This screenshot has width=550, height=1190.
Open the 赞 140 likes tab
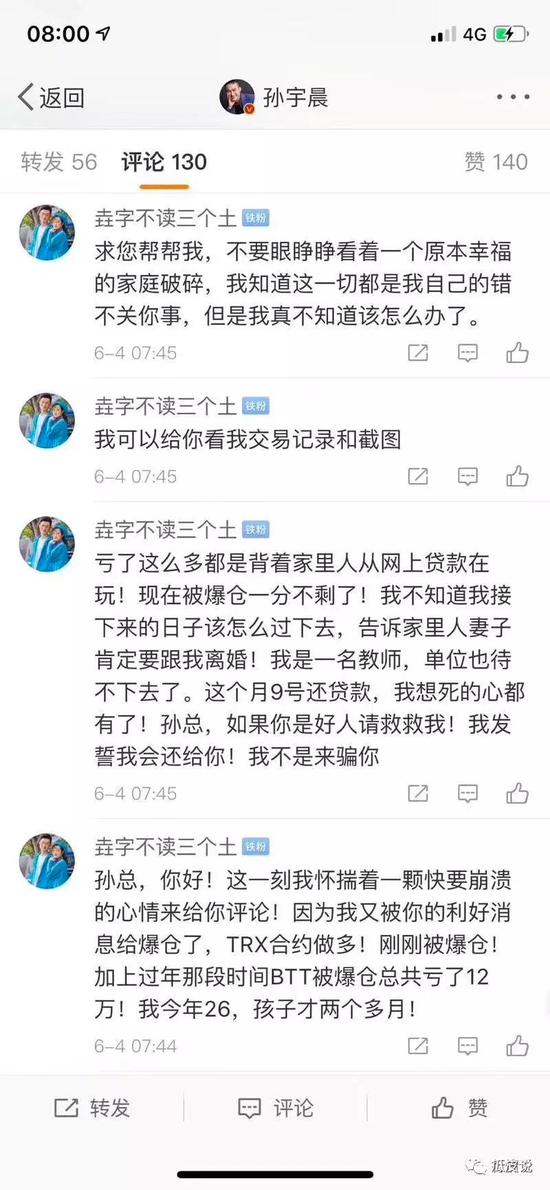click(x=496, y=162)
